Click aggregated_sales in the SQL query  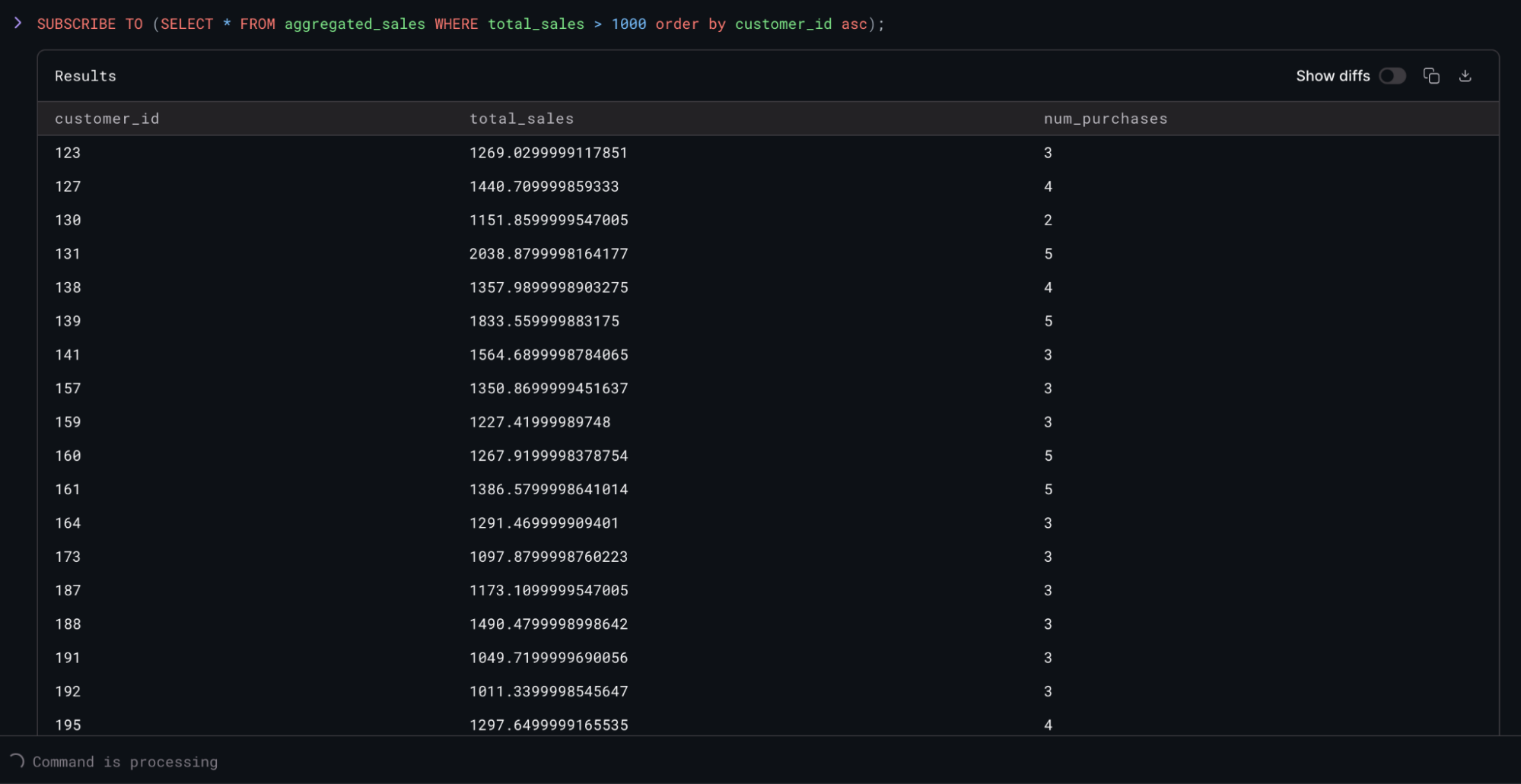[x=355, y=24]
